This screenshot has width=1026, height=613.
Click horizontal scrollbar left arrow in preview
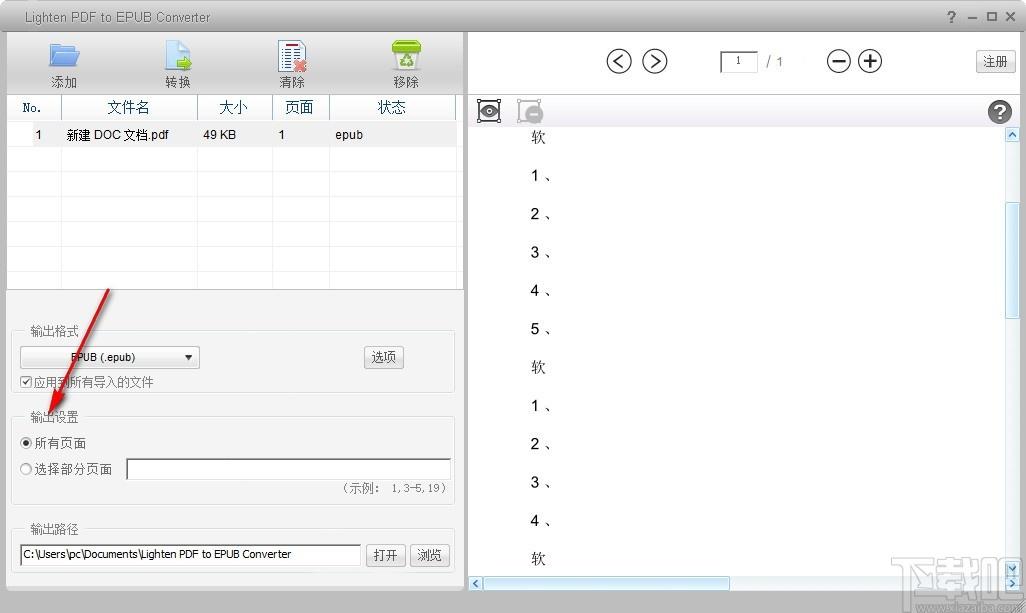click(476, 583)
